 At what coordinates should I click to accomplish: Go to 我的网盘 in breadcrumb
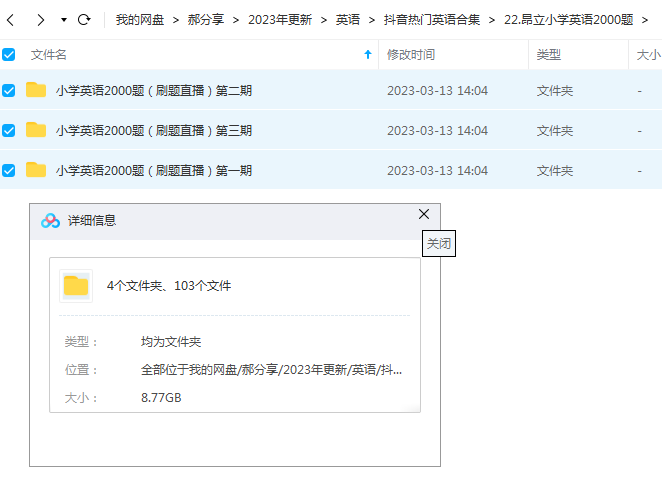[139, 20]
